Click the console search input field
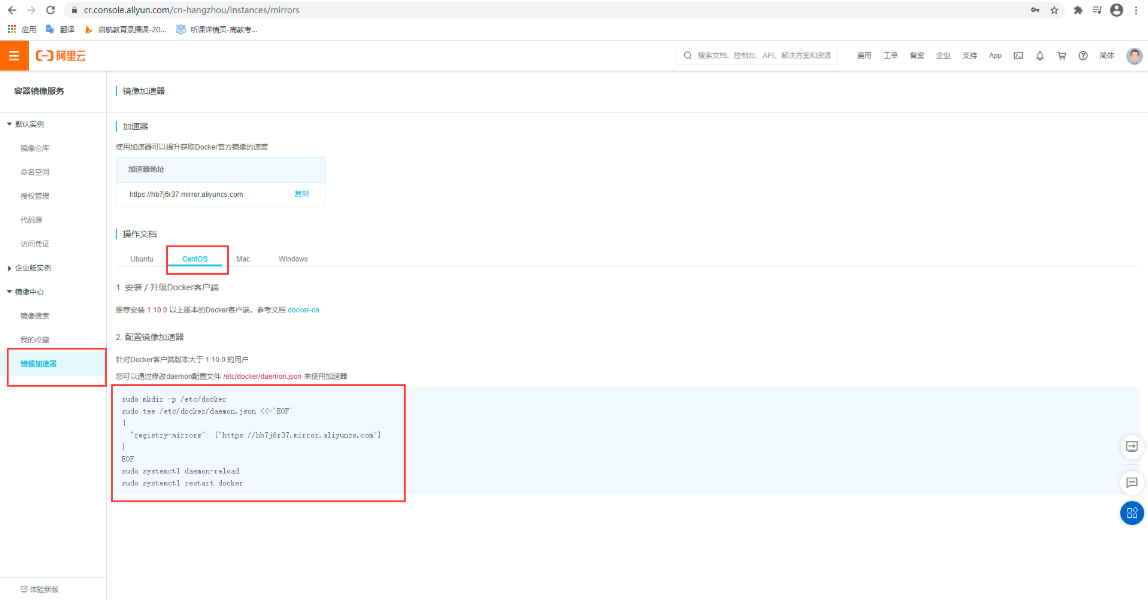The image size is (1148, 607). click(756, 56)
